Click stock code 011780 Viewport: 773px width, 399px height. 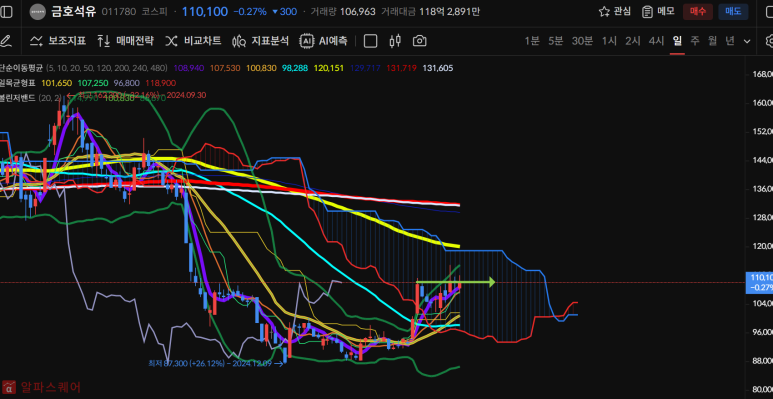[x=119, y=12]
